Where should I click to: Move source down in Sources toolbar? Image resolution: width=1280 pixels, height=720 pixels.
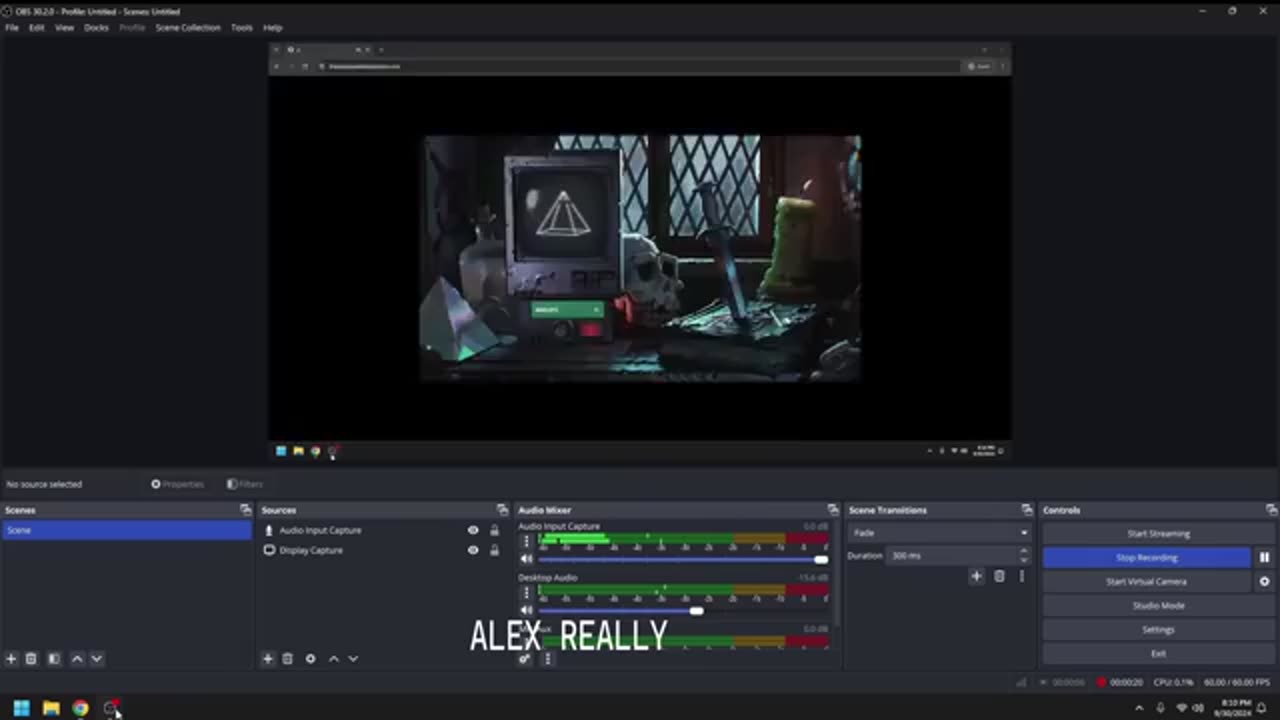[x=352, y=659]
